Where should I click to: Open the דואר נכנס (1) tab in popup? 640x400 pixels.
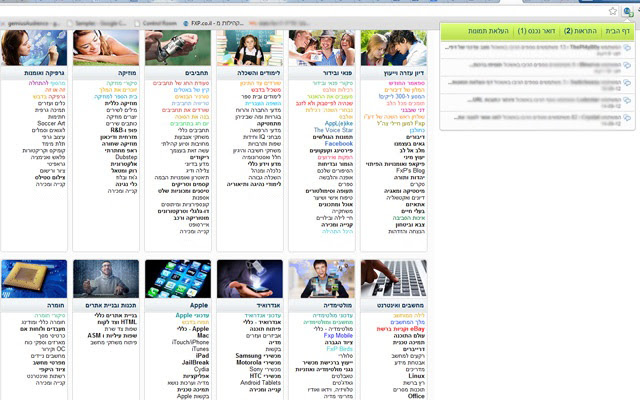[536, 31]
